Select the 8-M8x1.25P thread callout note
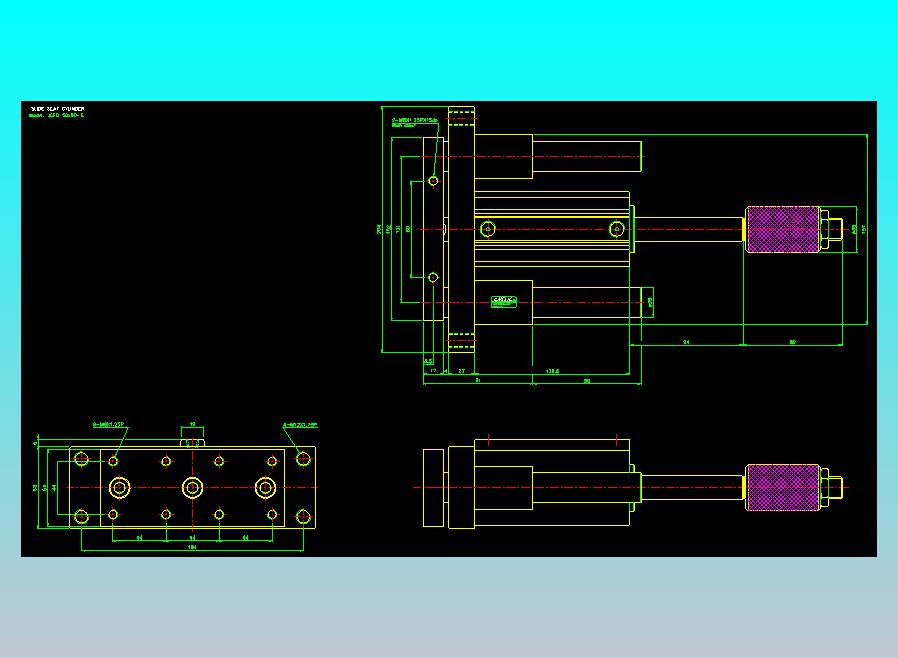The width and height of the screenshot is (898, 658). click(109, 425)
